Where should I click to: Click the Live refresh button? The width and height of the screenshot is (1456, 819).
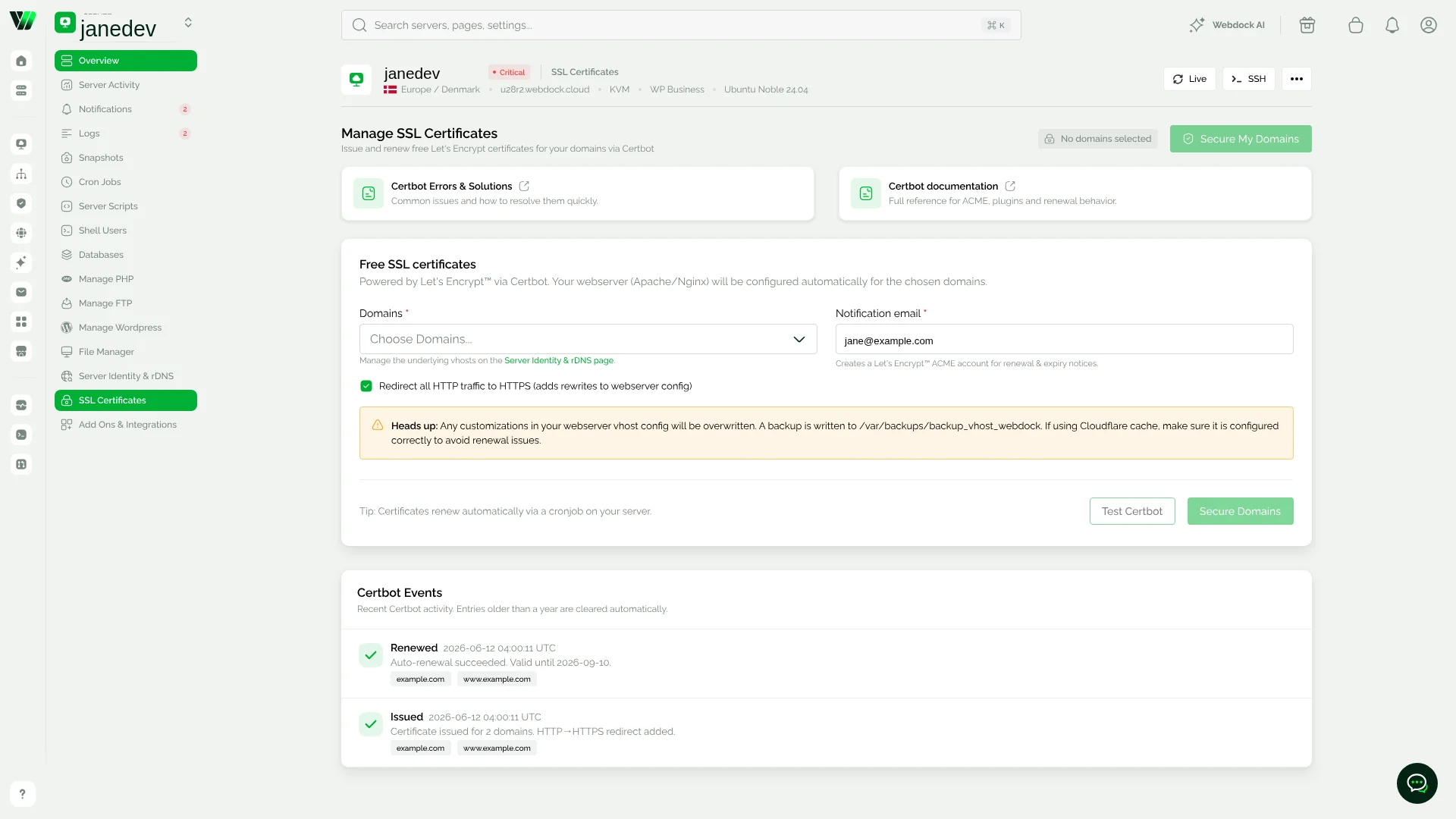[x=1189, y=79]
